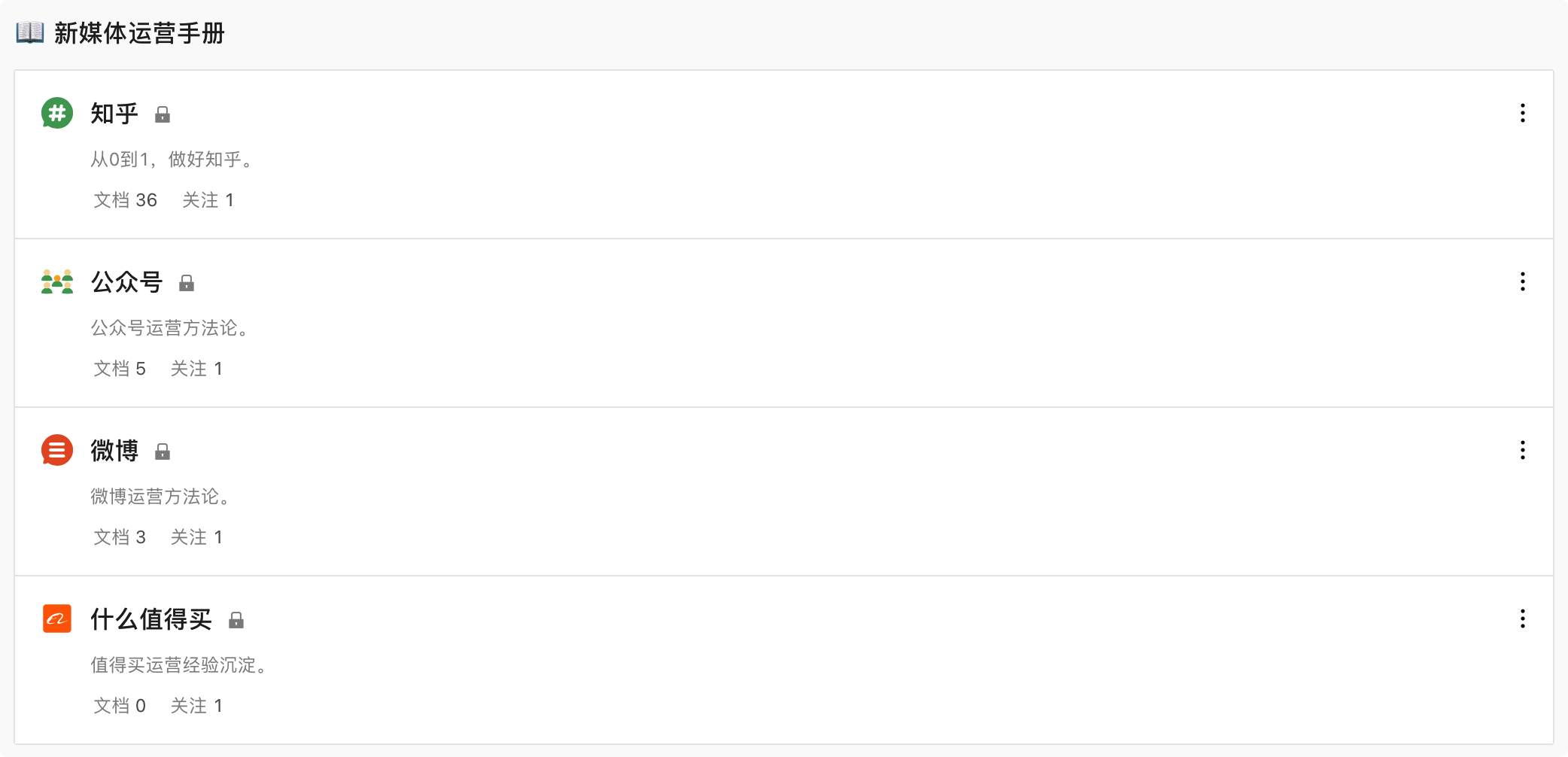The height and width of the screenshot is (757, 1568).
Task: Expand the three-dot menu for 公众号
Action: [x=1523, y=282]
